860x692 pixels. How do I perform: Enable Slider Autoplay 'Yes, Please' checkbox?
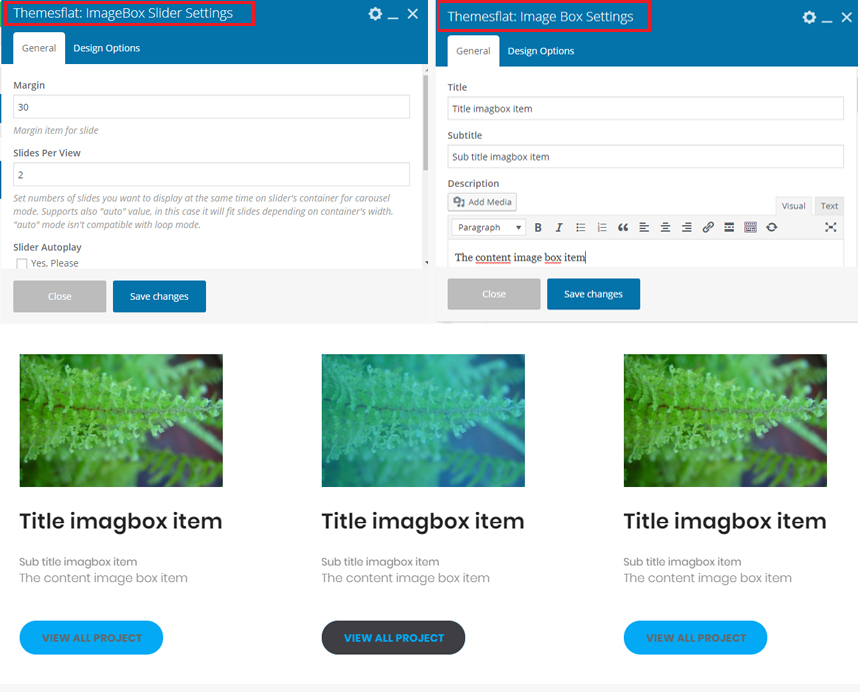tap(21, 264)
